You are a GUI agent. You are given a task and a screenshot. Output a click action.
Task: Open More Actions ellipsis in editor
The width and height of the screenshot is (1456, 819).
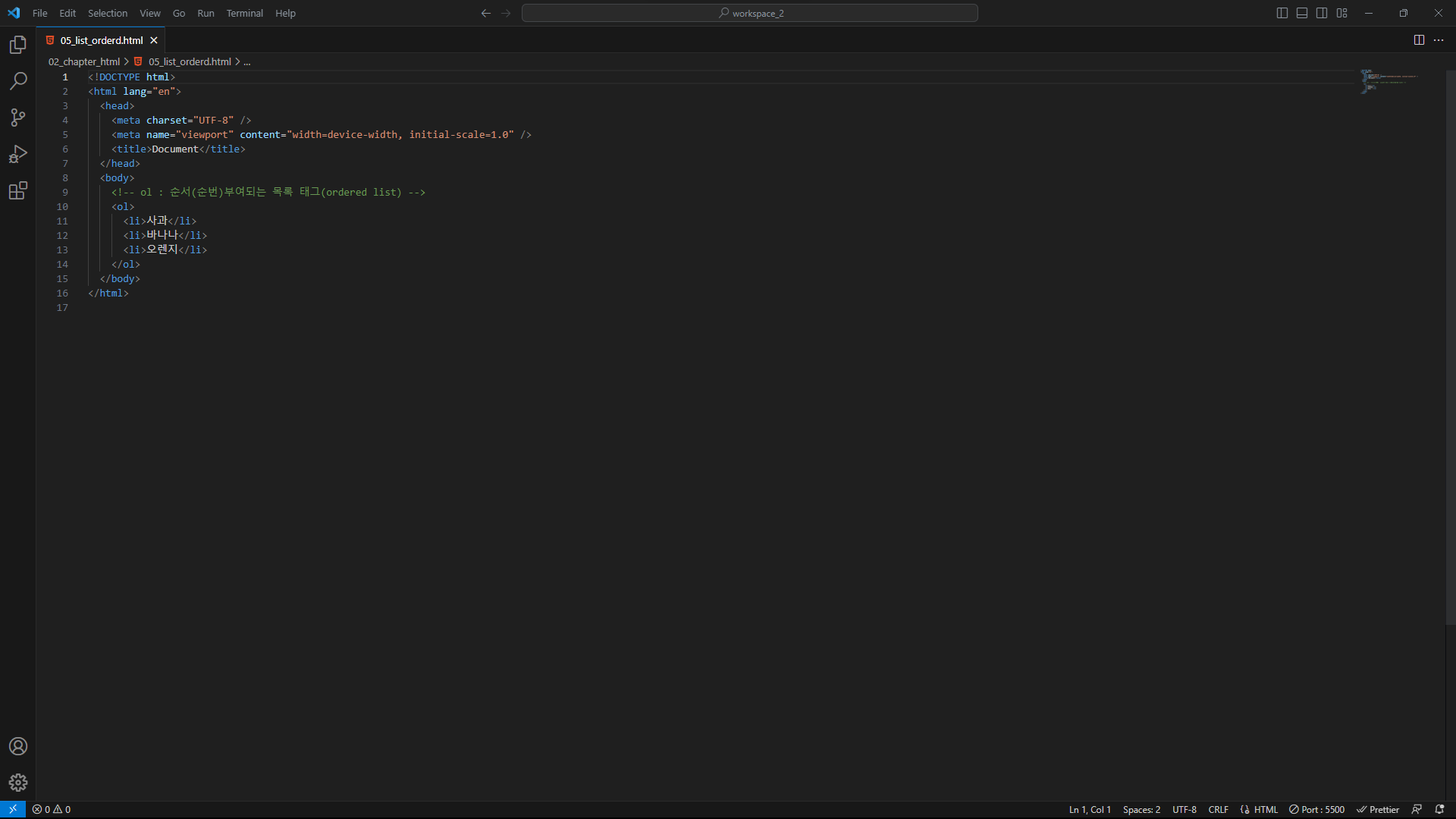tap(1439, 40)
